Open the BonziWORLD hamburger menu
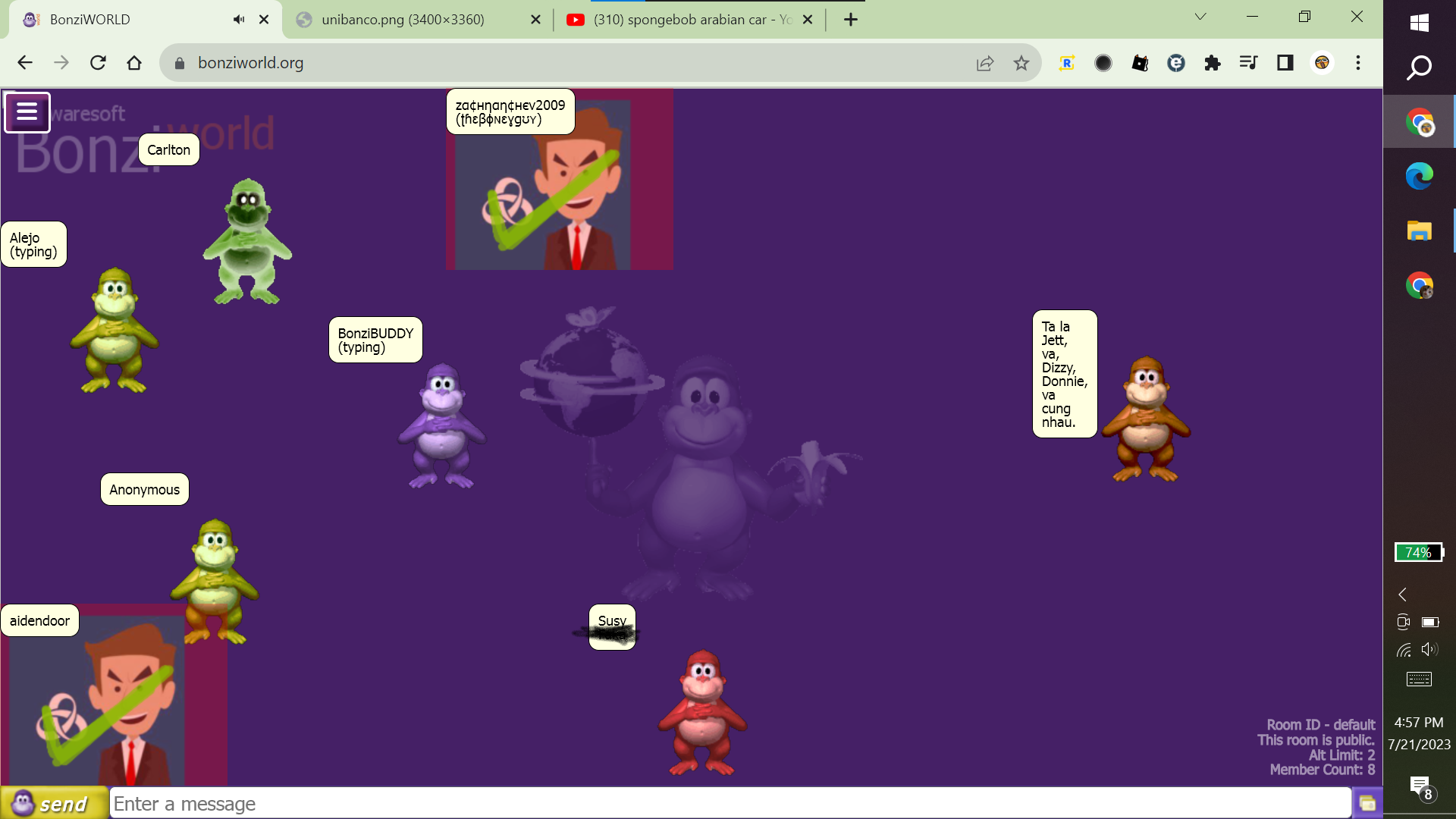The height and width of the screenshot is (819, 1456). click(27, 112)
